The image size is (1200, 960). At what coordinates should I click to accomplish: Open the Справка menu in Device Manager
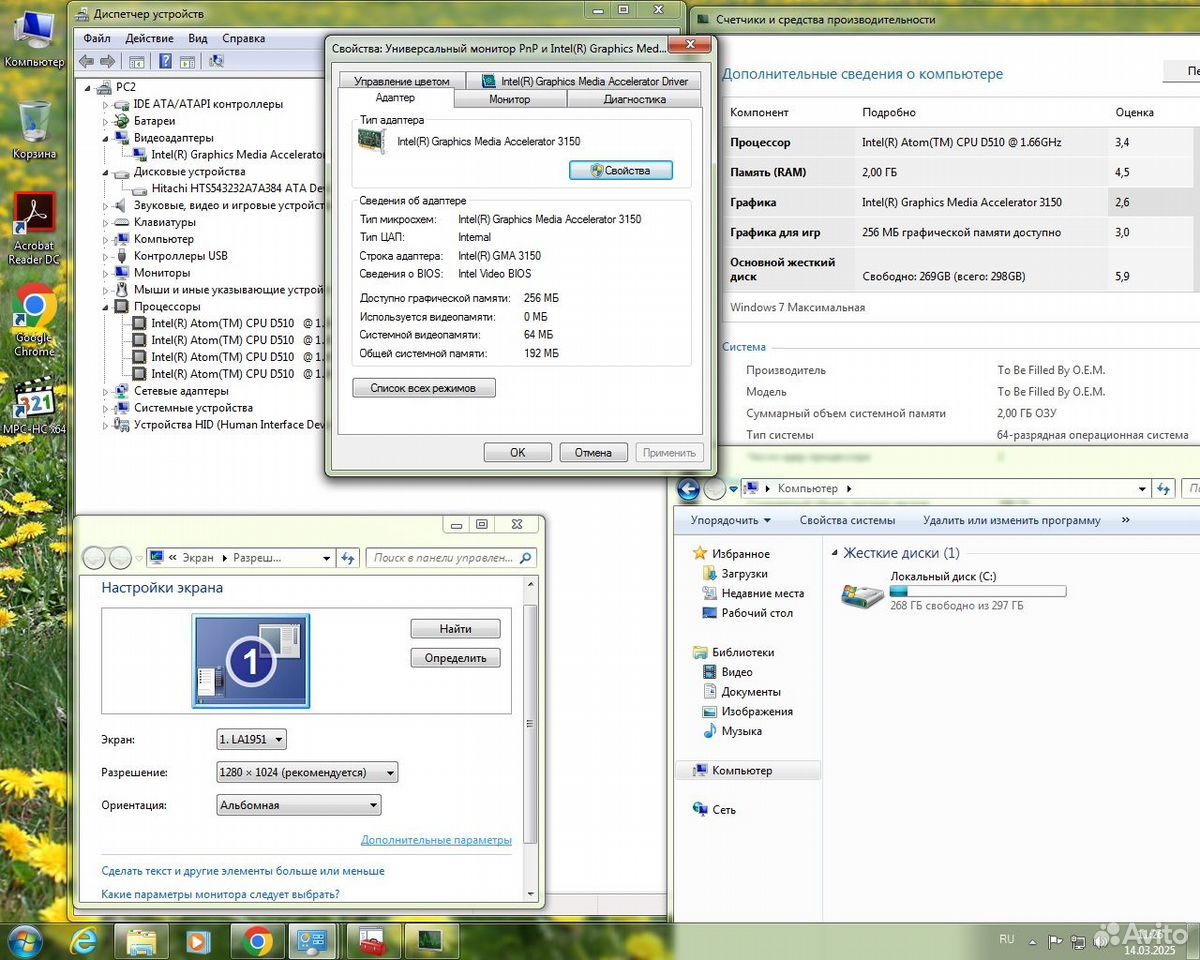(x=244, y=39)
